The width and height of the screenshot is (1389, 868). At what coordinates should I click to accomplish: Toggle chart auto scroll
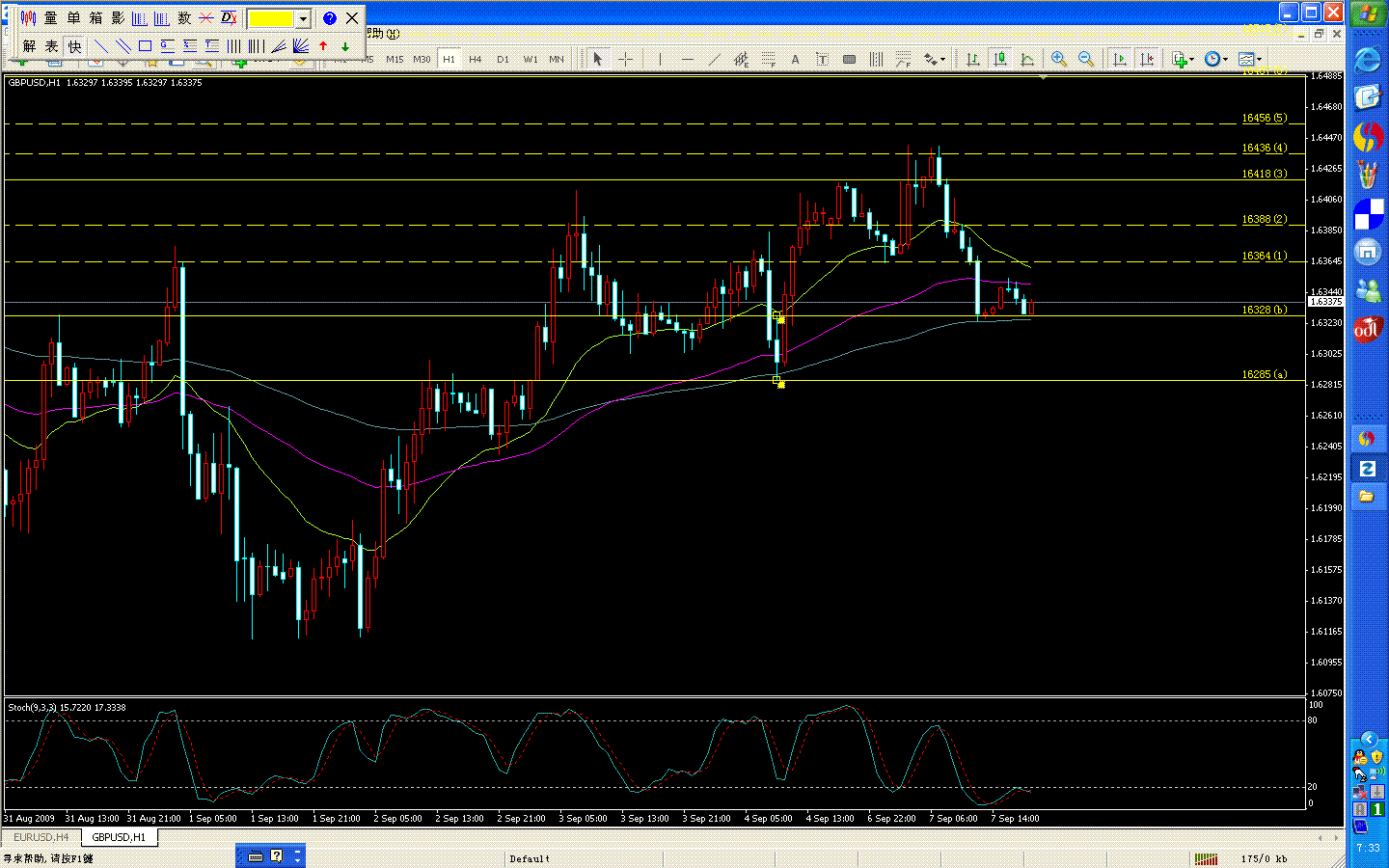click(x=1119, y=60)
